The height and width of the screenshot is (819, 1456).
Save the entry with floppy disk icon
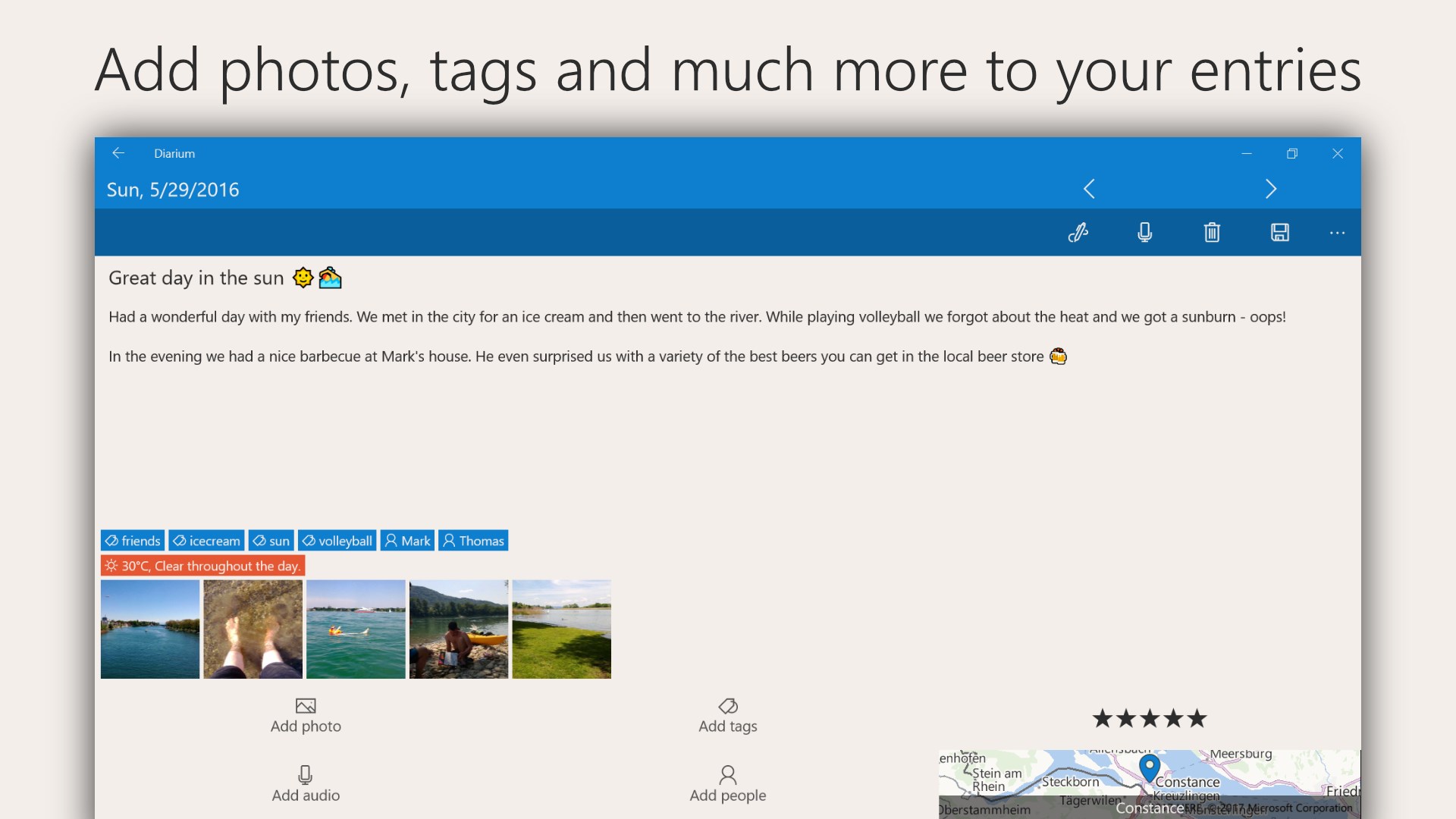point(1280,232)
